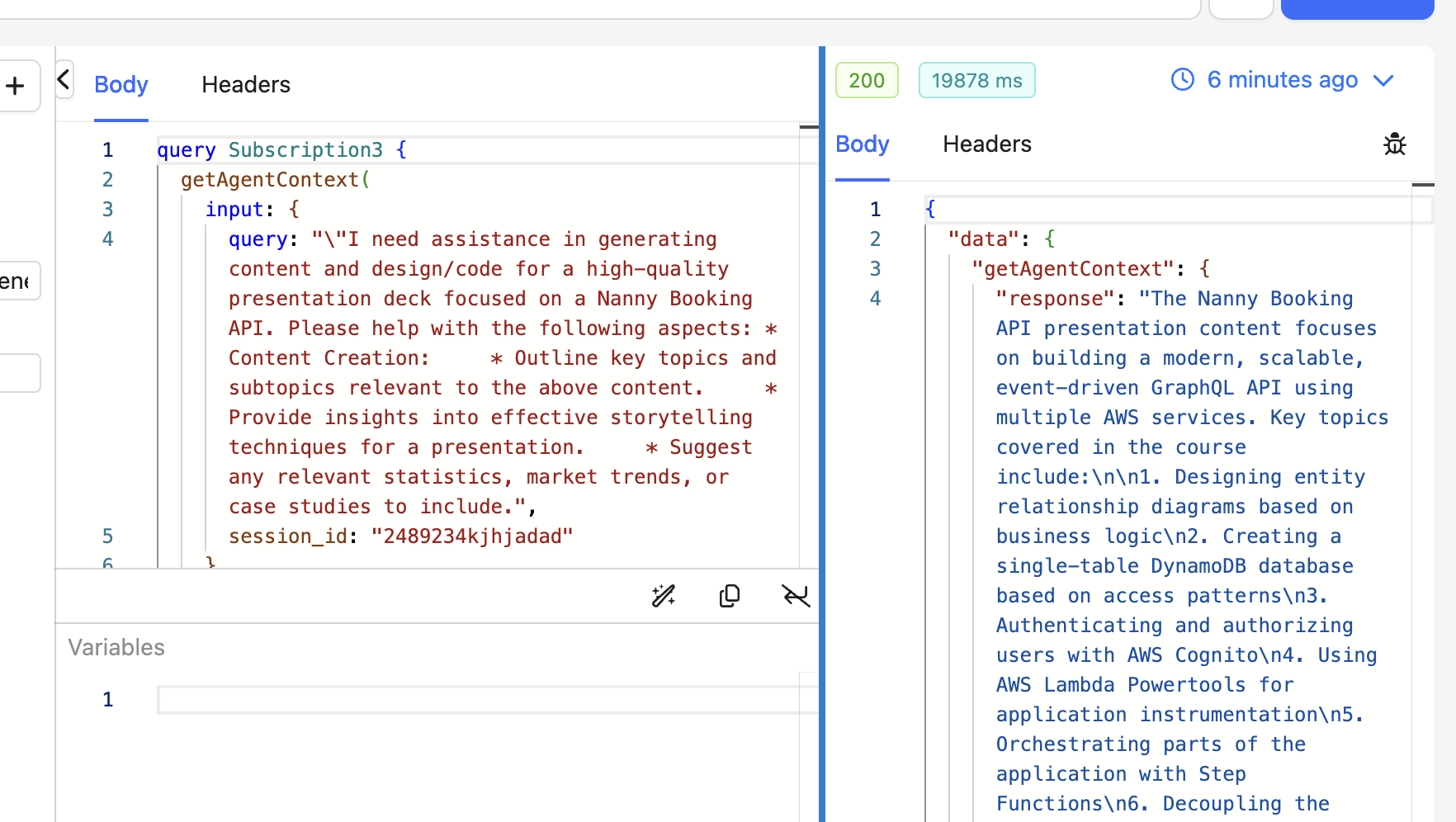Click the magic wand prettify icon
Viewport: 1456px width, 822px height.
[x=664, y=596]
